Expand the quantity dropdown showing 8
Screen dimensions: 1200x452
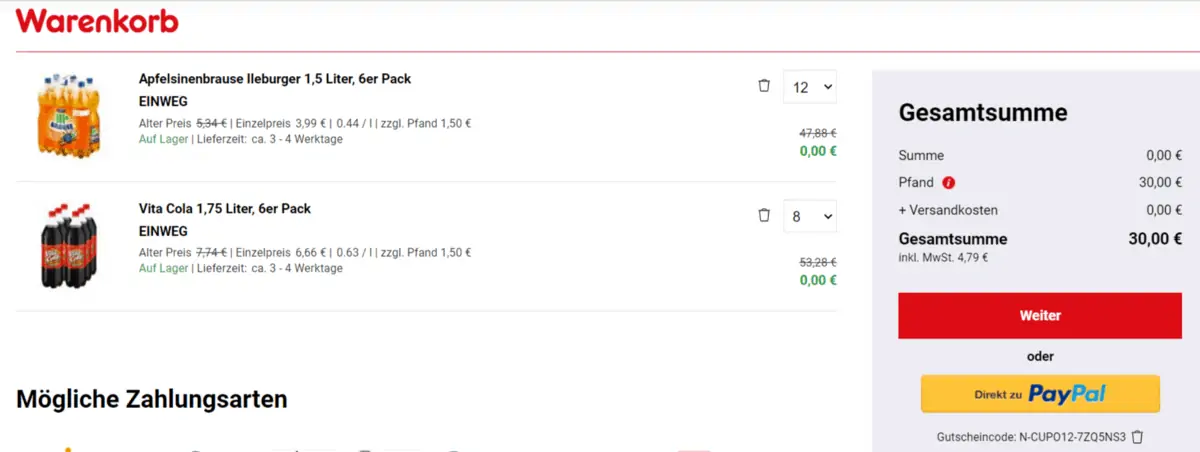[810, 216]
